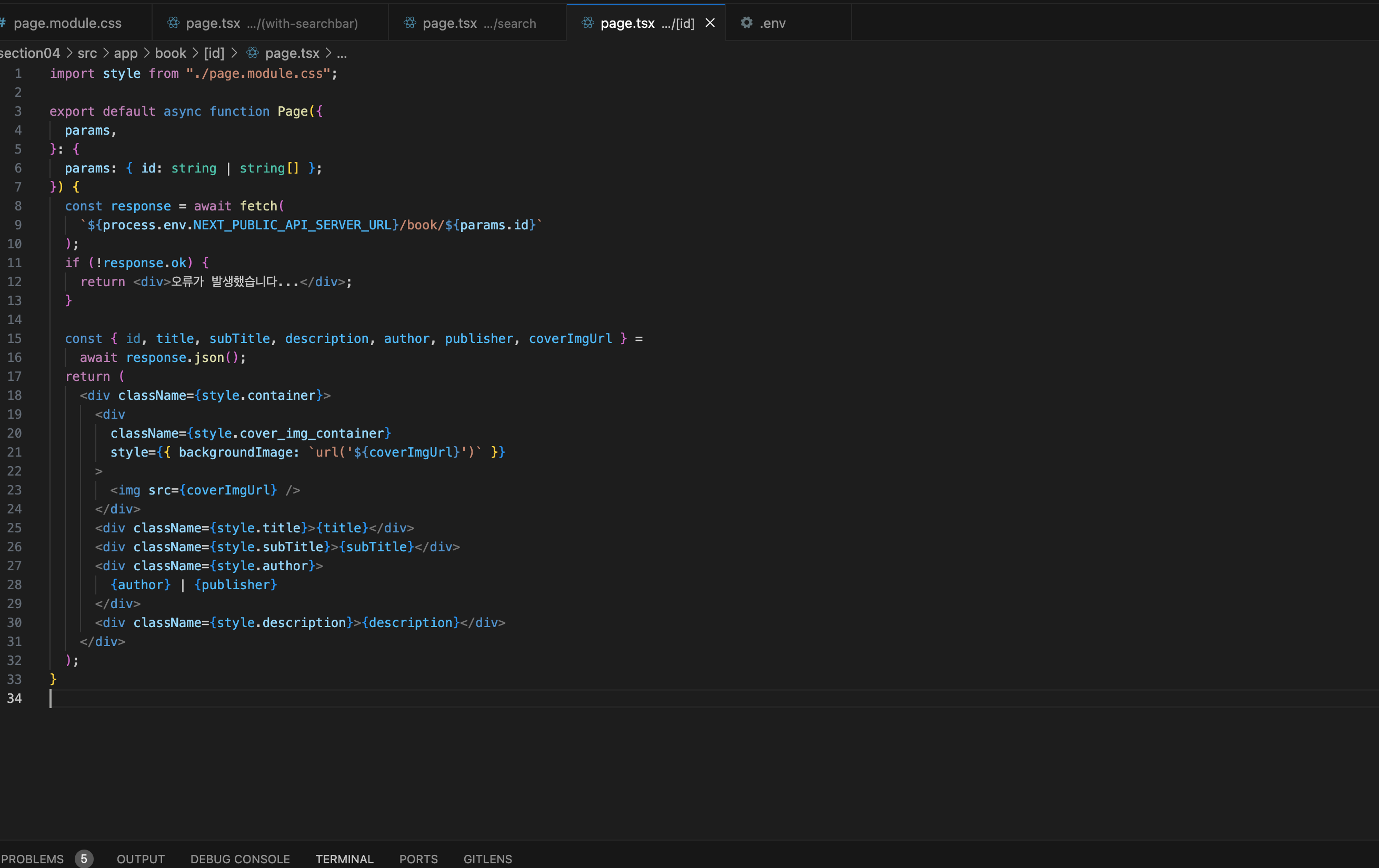1379x868 pixels.
Task: Open the book breadcrumb segment
Action: 171,53
